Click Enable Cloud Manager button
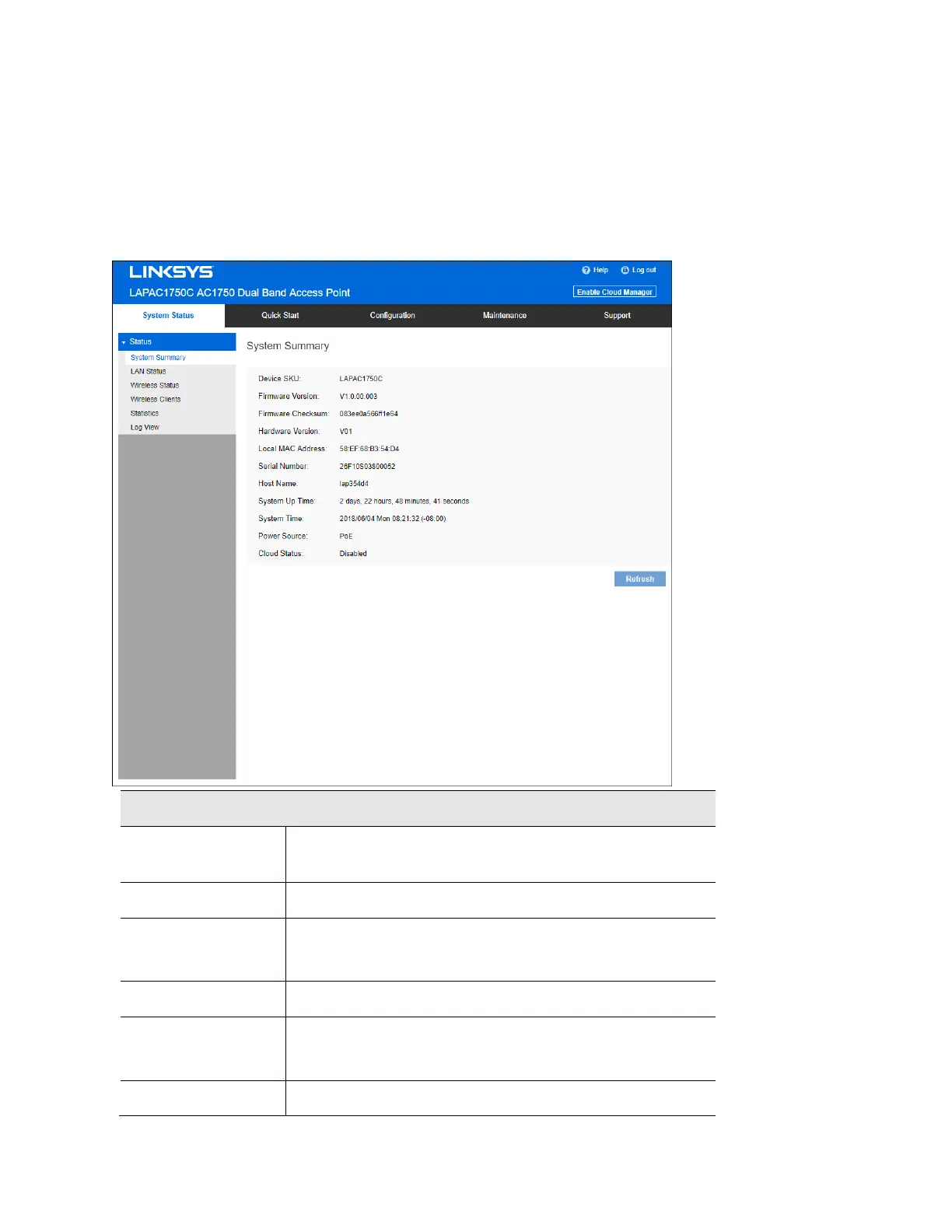952x1232 pixels. [614, 292]
